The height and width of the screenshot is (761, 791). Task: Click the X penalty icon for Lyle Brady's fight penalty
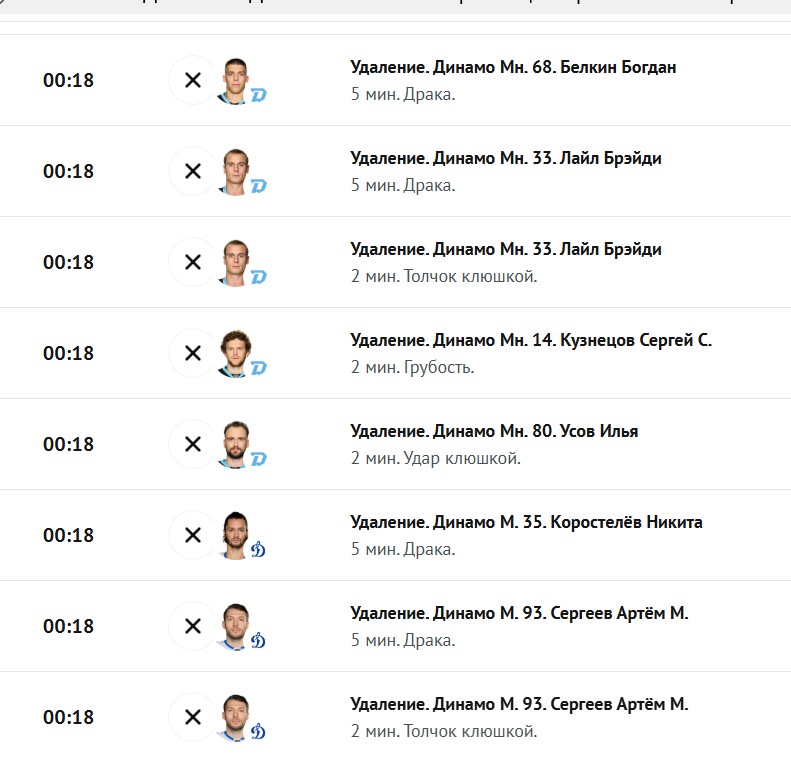pos(193,171)
